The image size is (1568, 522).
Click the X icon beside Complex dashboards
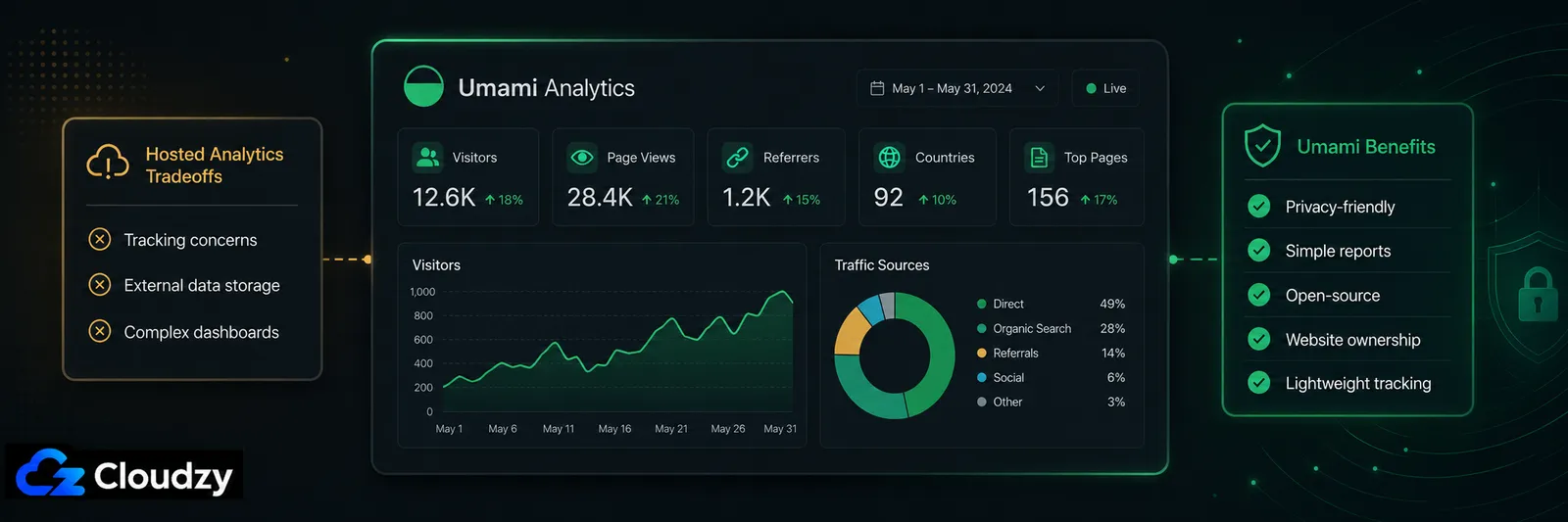click(100, 331)
